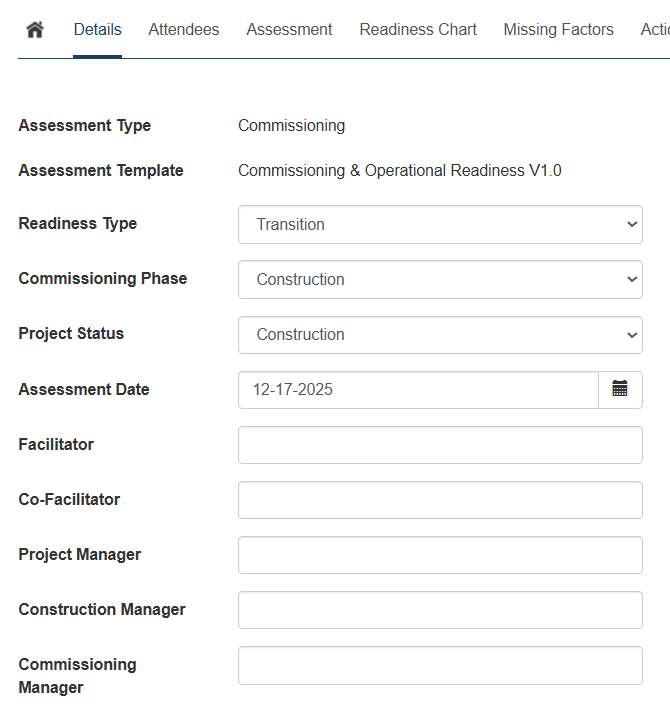Open the Commissioning Phase dropdown

coord(440,279)
